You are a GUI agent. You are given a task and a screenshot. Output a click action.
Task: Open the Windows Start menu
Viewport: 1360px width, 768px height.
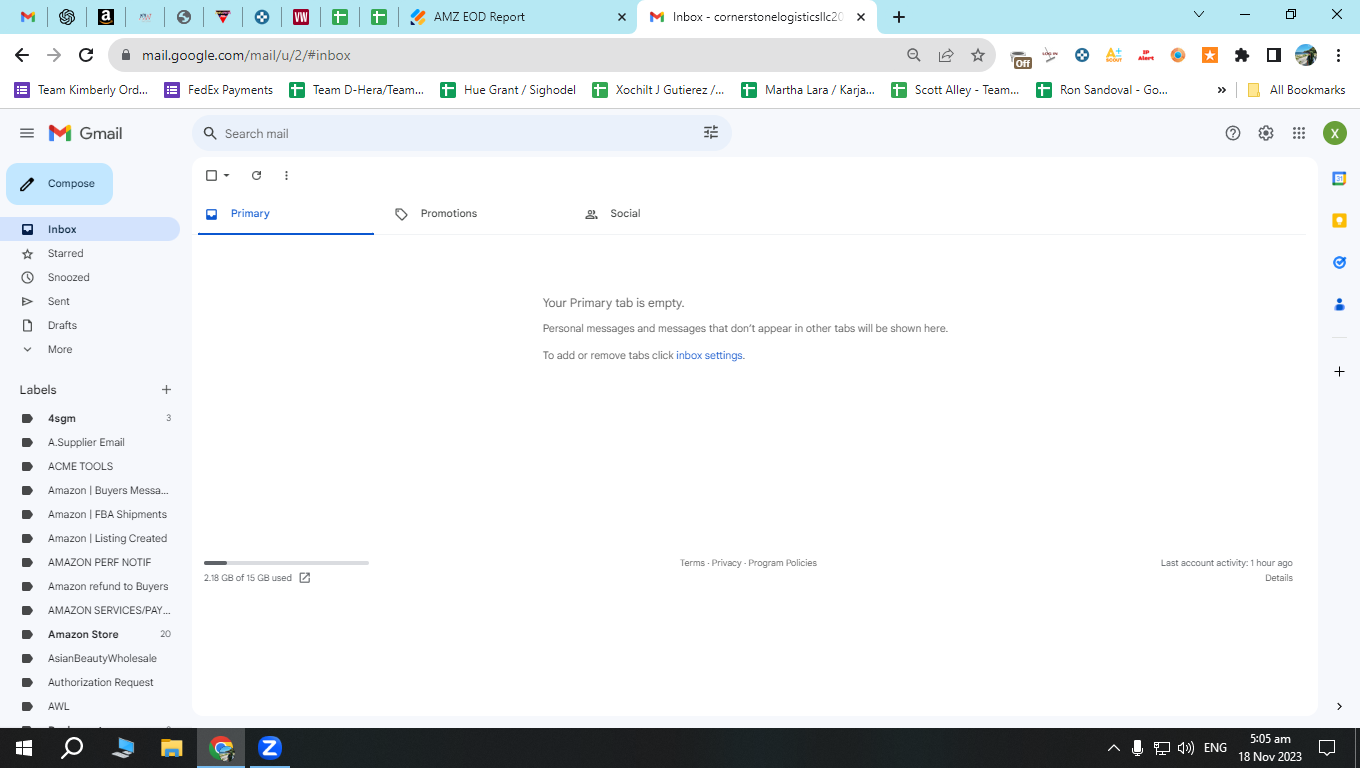point(24,748)
